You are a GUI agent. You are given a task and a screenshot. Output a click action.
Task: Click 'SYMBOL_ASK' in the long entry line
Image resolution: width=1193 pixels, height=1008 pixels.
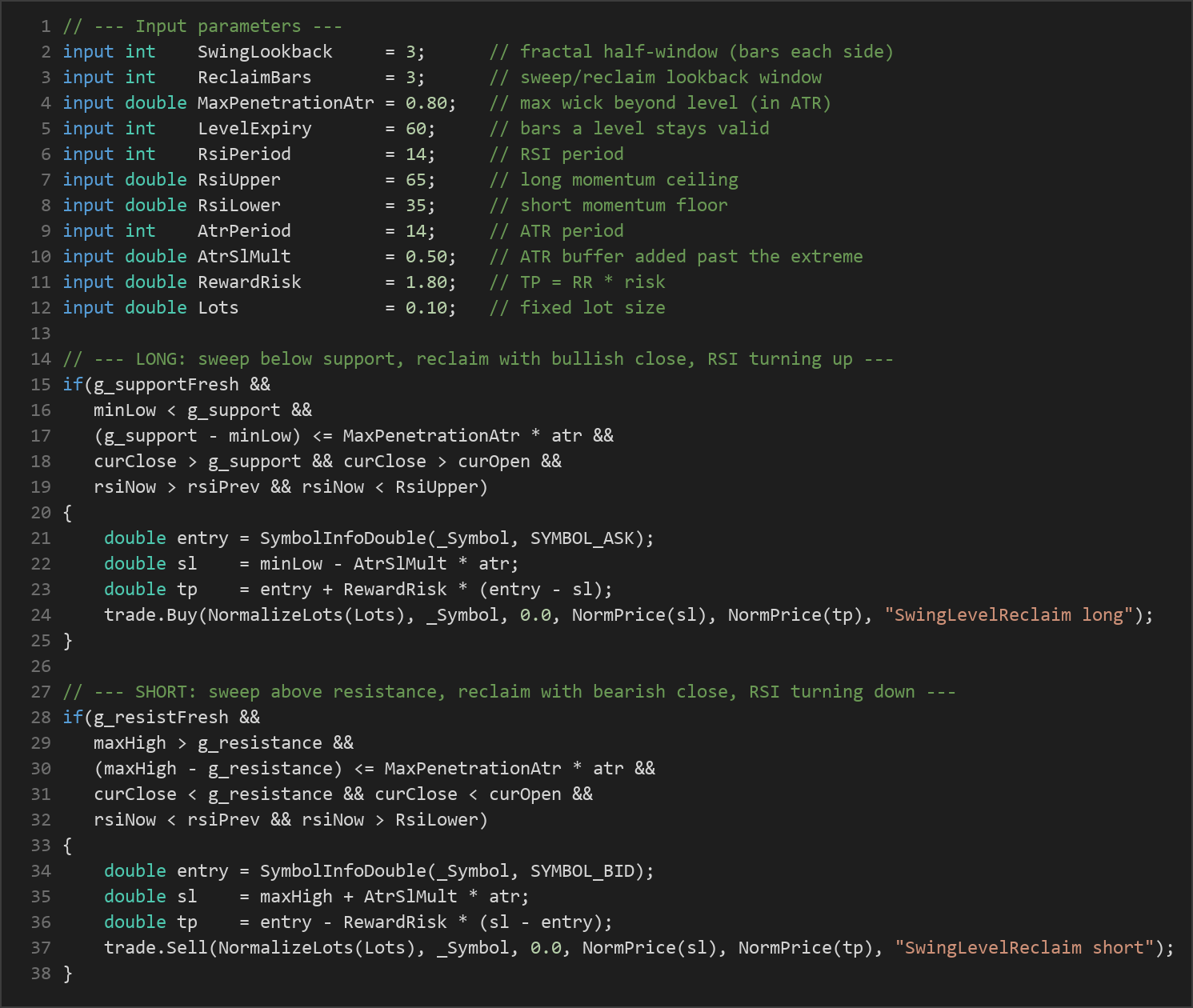(x=582, y=538)
